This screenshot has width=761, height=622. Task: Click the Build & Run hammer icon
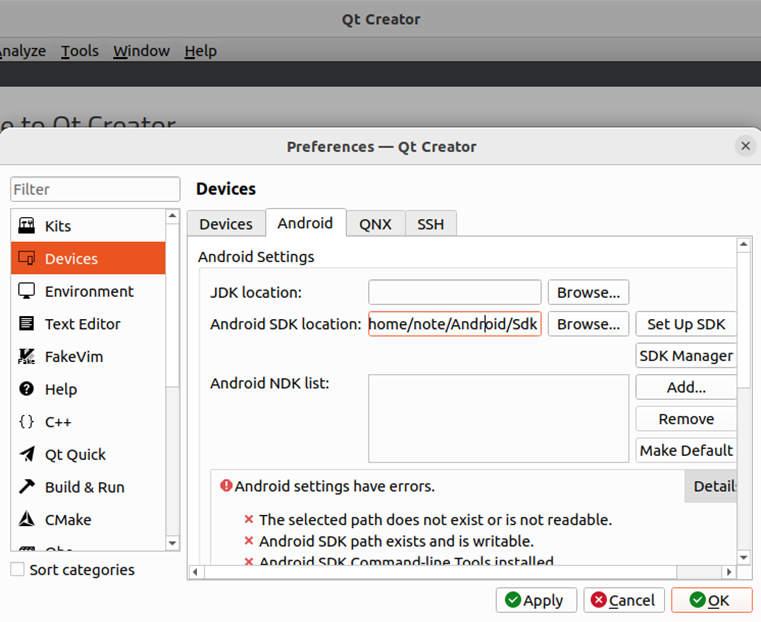click(26, 486)
